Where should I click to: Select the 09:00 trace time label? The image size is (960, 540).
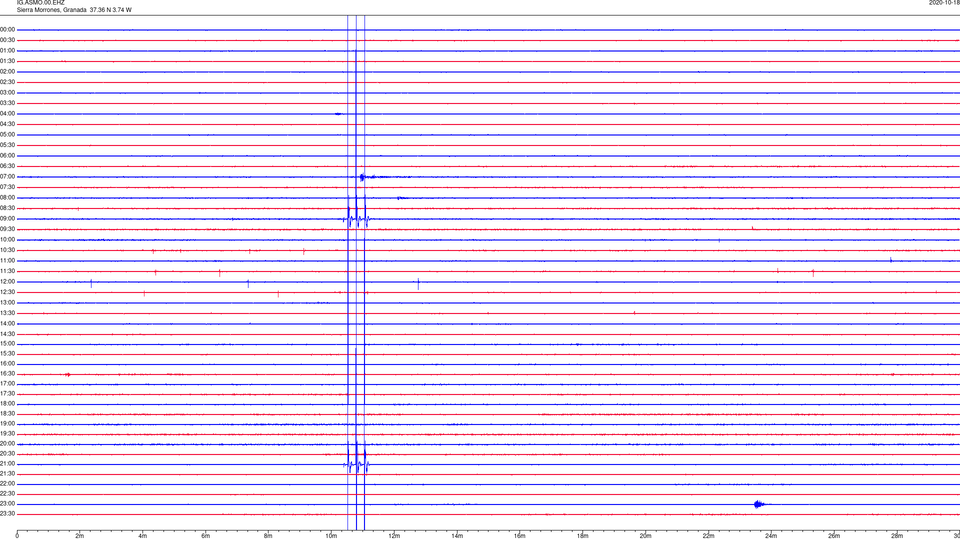(x=8, y=219)
